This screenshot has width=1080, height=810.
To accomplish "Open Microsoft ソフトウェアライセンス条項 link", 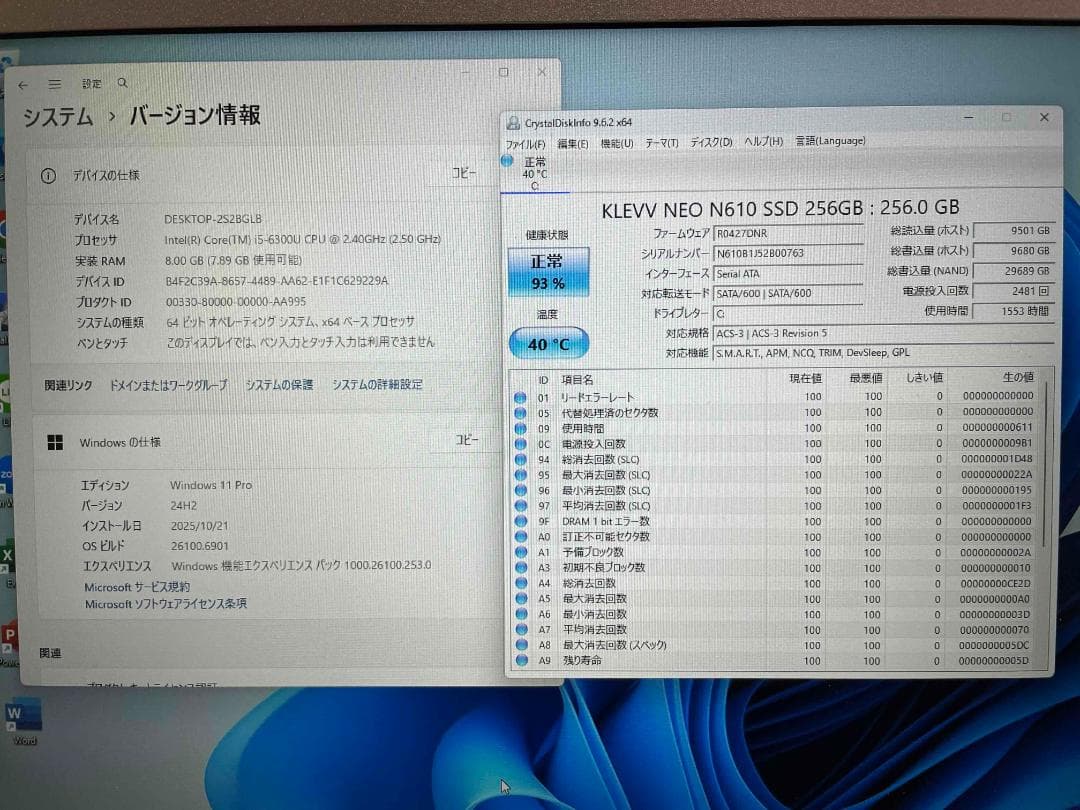I will click(165, 604).
